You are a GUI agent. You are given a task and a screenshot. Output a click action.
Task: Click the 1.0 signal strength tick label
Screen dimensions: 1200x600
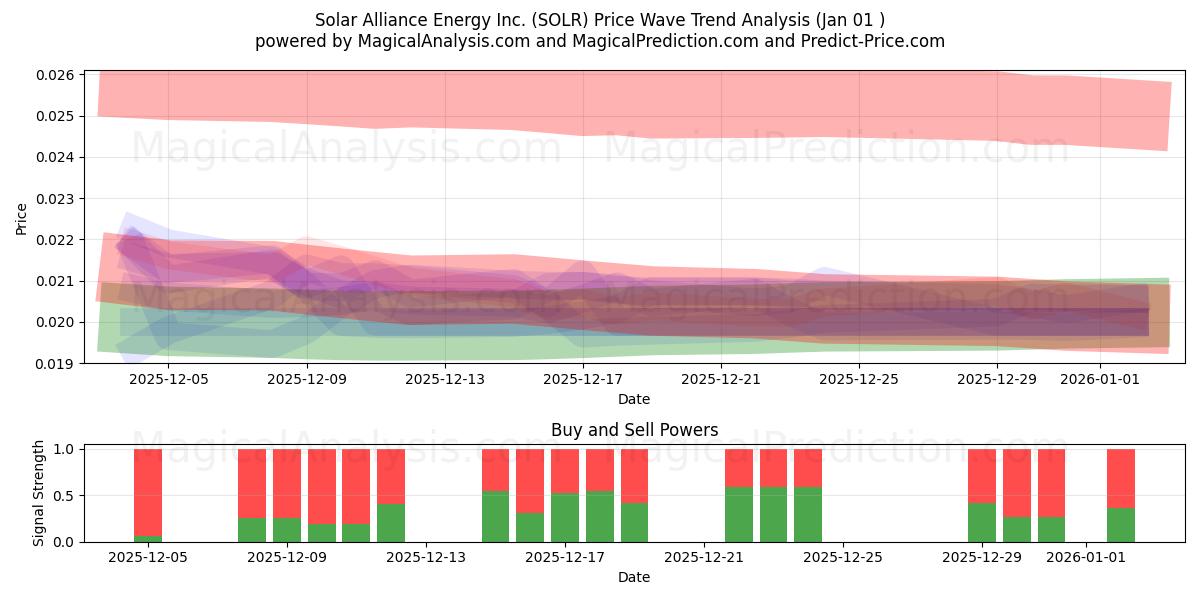66,449
